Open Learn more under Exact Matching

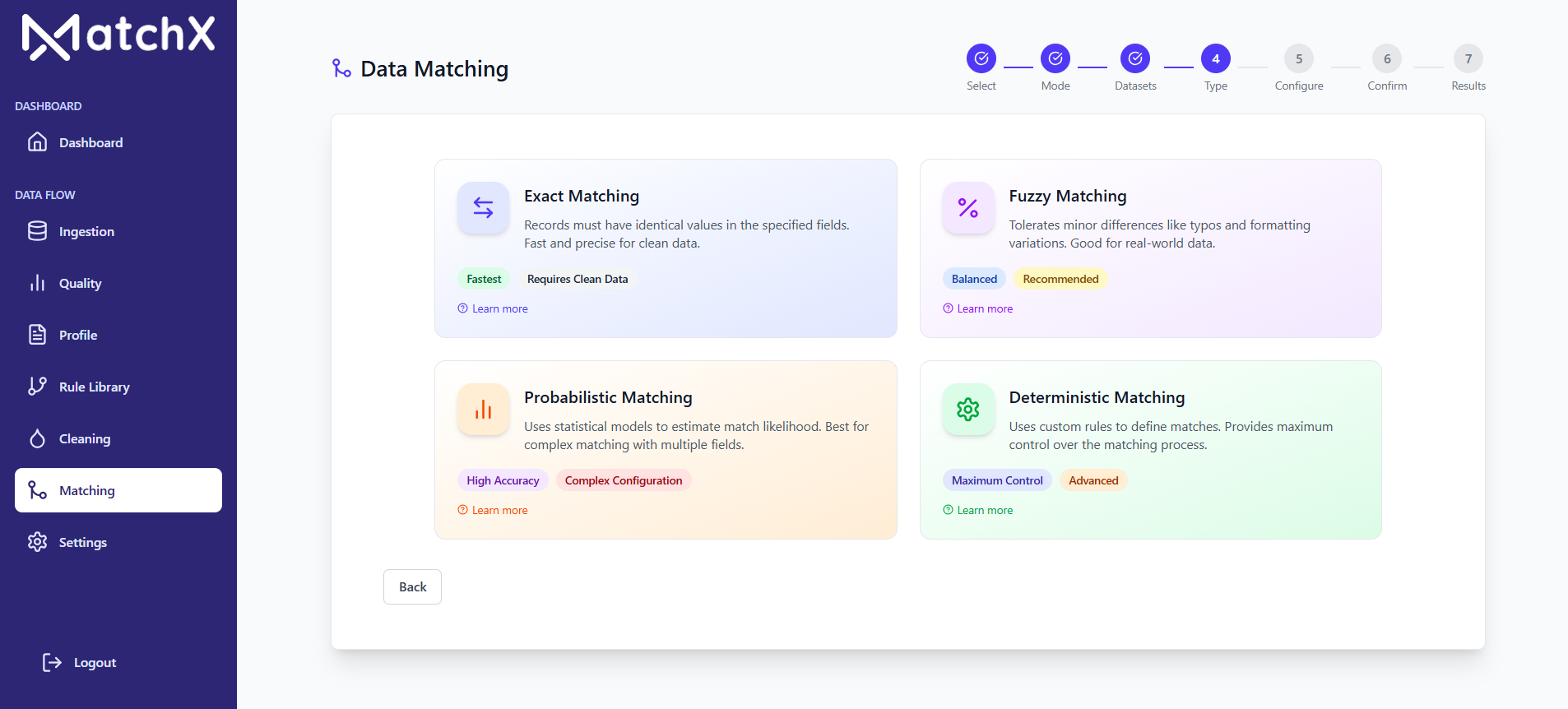click(x=493, y=308)
